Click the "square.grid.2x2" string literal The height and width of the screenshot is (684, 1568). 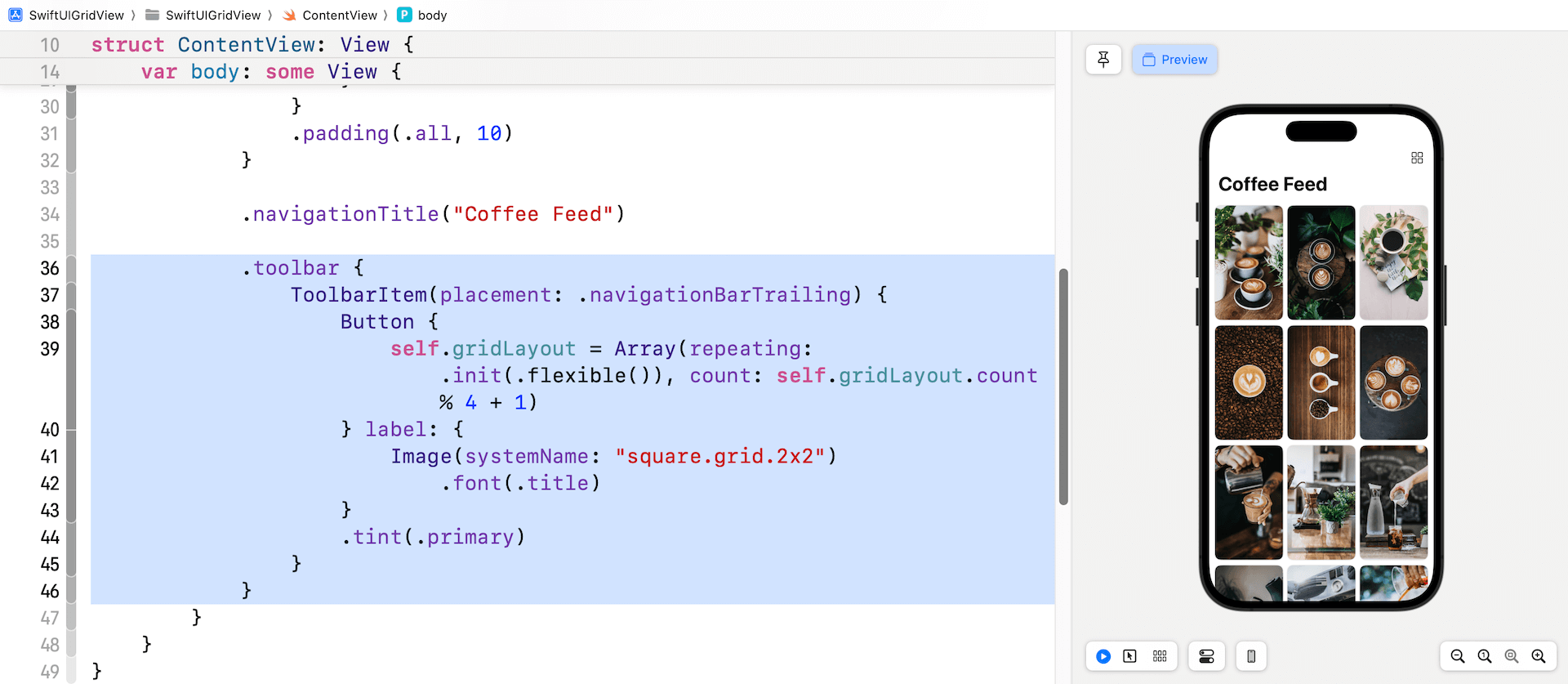click(x=720, y=456)
